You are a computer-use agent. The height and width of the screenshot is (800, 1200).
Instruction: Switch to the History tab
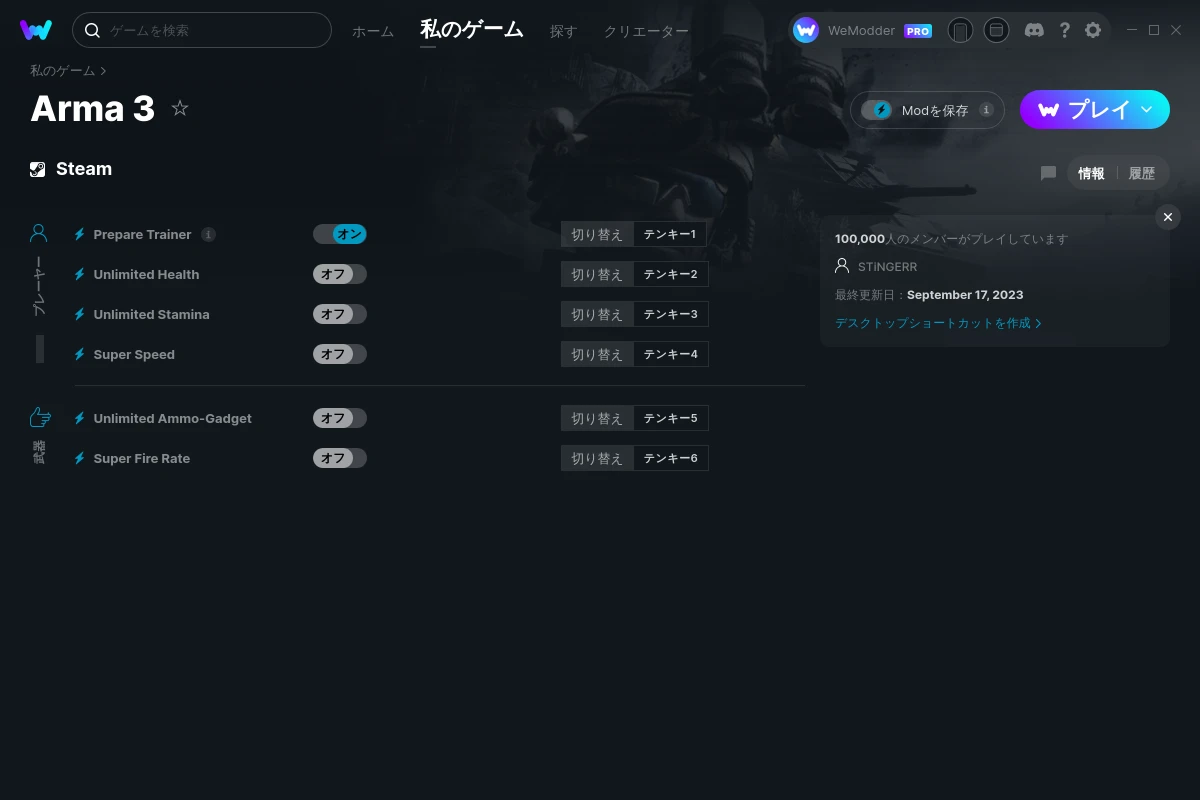tap(1142, 173)
